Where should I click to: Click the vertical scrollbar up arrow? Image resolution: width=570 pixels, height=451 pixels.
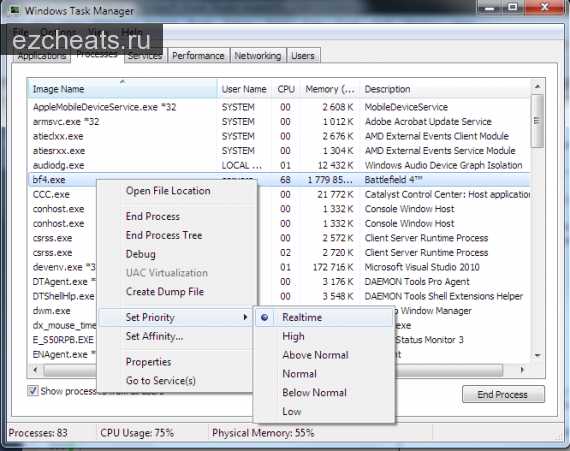(x=537, y=87)
